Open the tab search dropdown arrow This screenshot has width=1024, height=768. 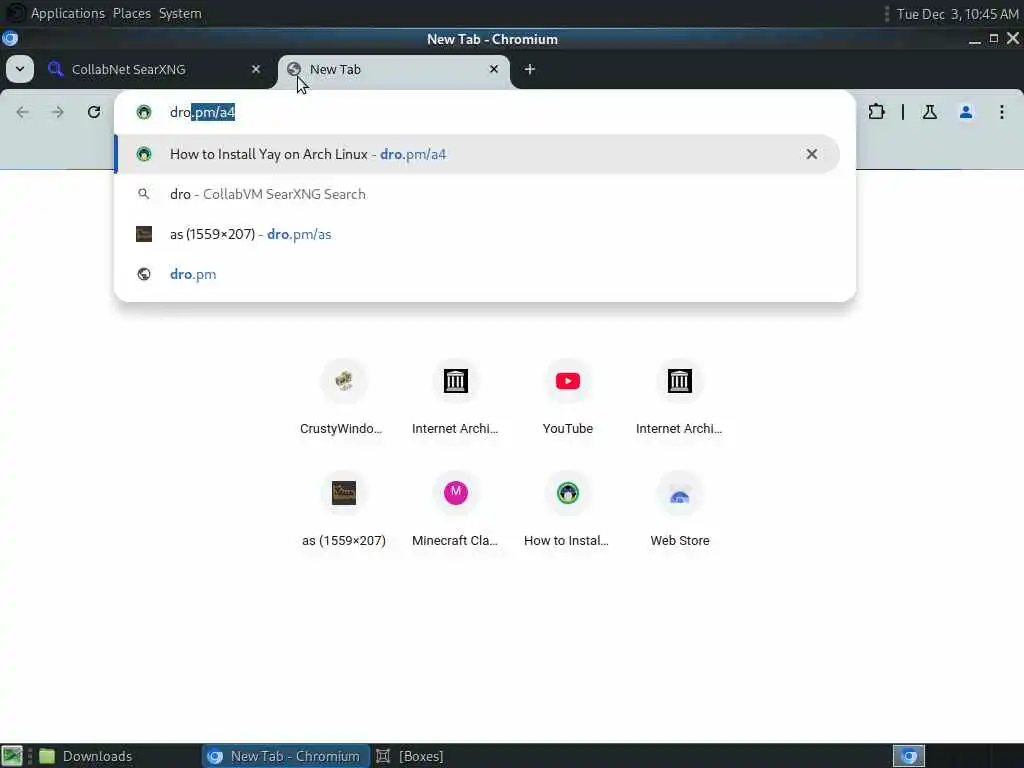click(x=20, y=69)
